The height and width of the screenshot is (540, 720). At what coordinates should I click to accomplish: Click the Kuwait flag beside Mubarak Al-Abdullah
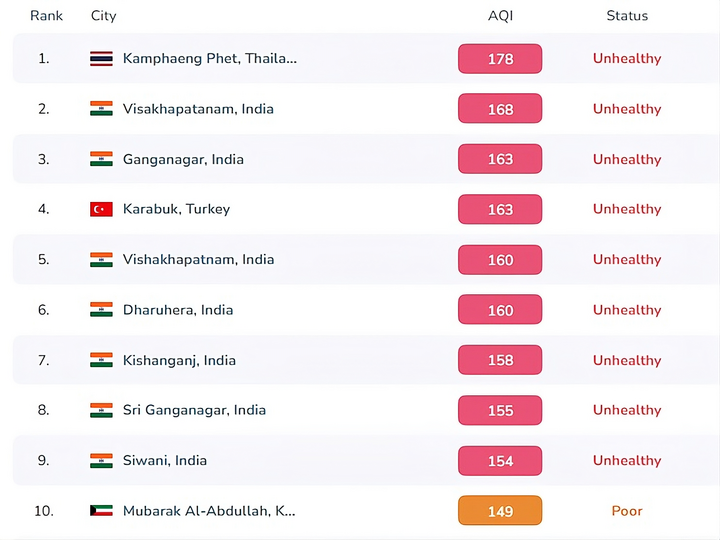(101, 511)
